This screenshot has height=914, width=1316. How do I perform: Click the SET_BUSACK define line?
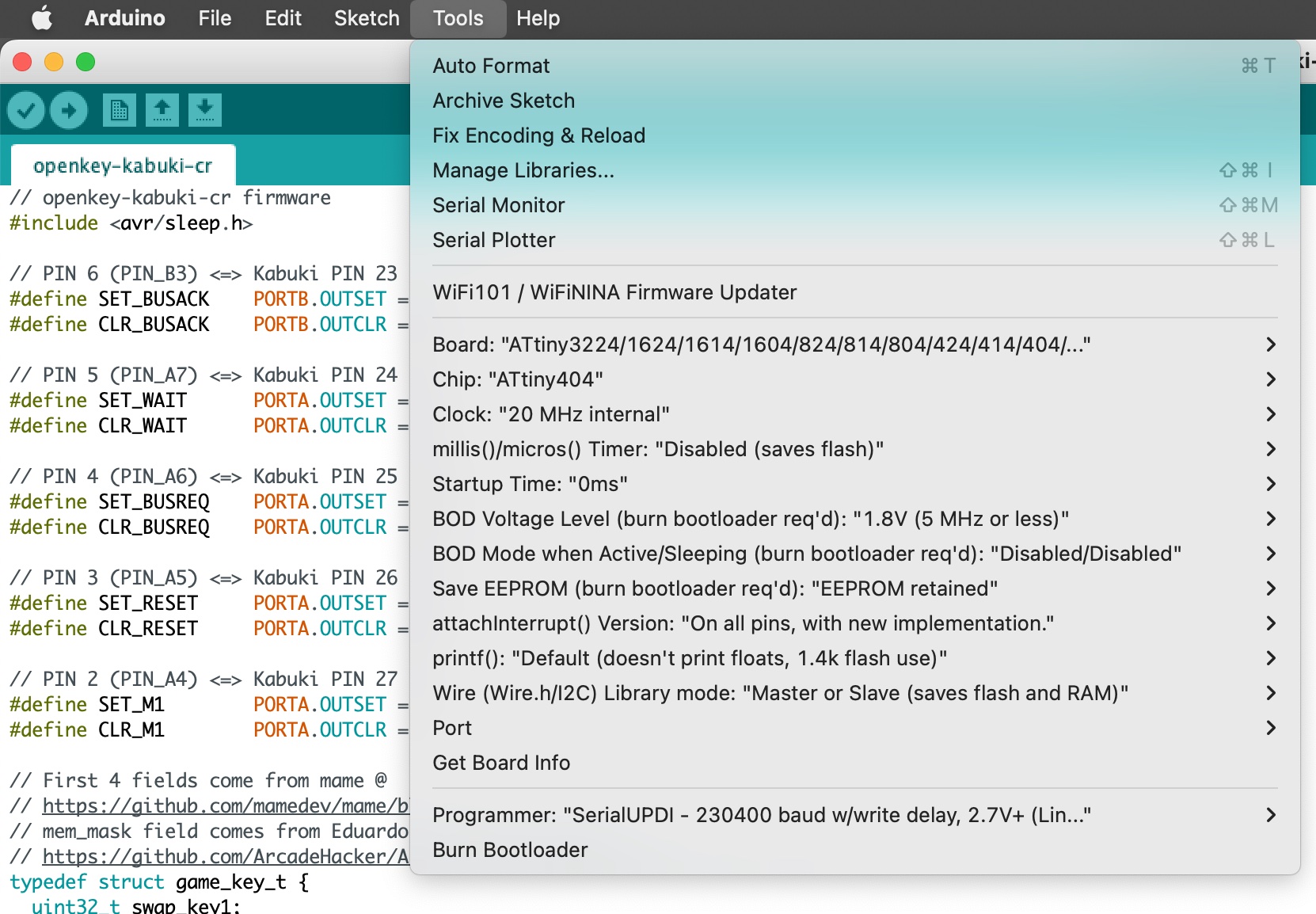pos(209,299)
